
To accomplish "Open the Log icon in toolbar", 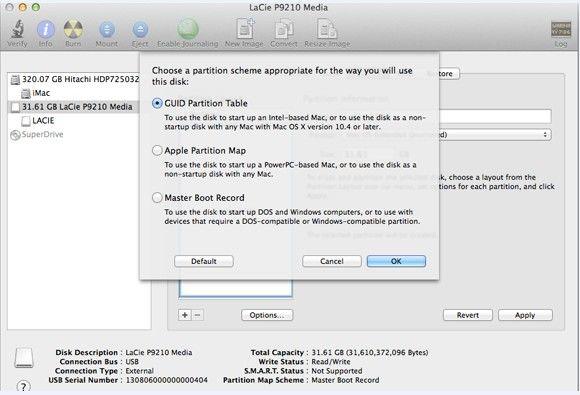I will point(561,29).
